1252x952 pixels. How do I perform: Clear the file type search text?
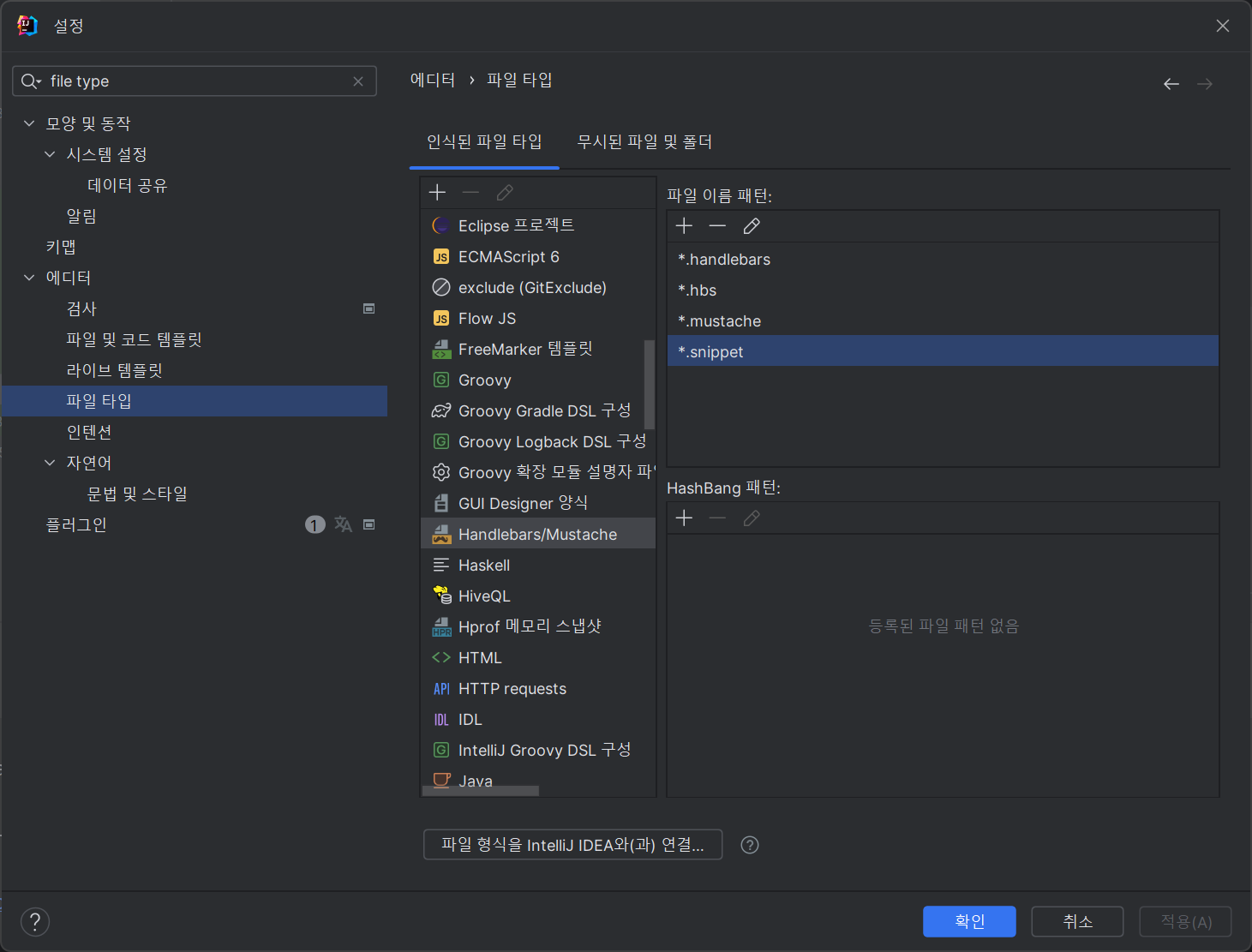point(358,81)
